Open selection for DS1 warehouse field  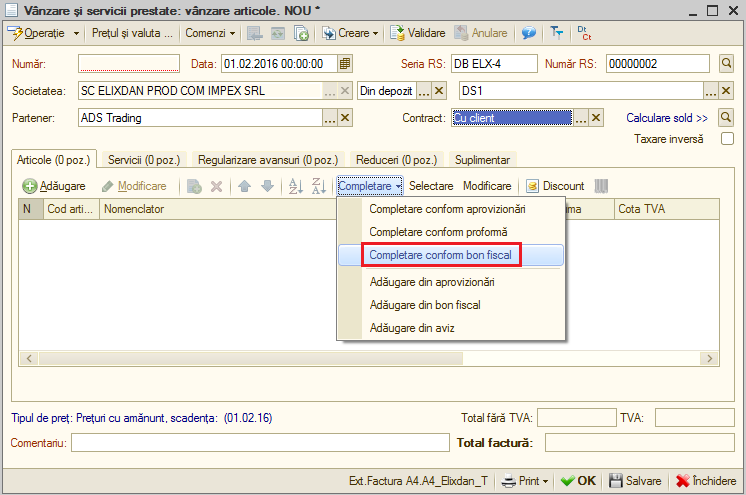point(711,91)
